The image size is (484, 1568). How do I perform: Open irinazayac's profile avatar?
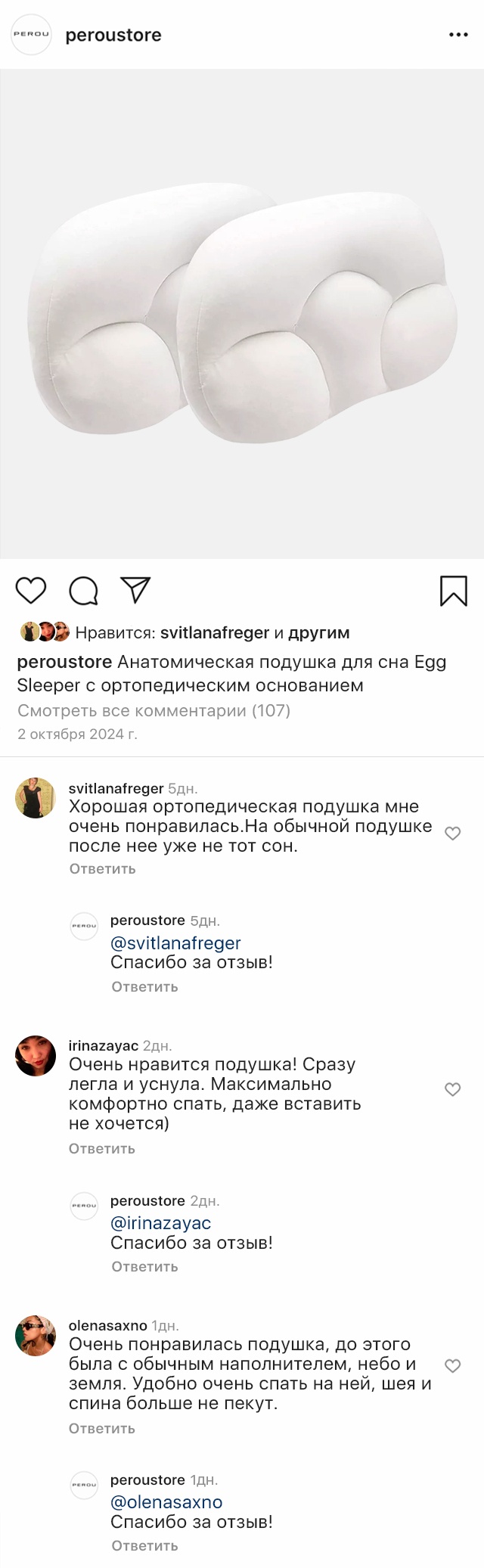36,1056
